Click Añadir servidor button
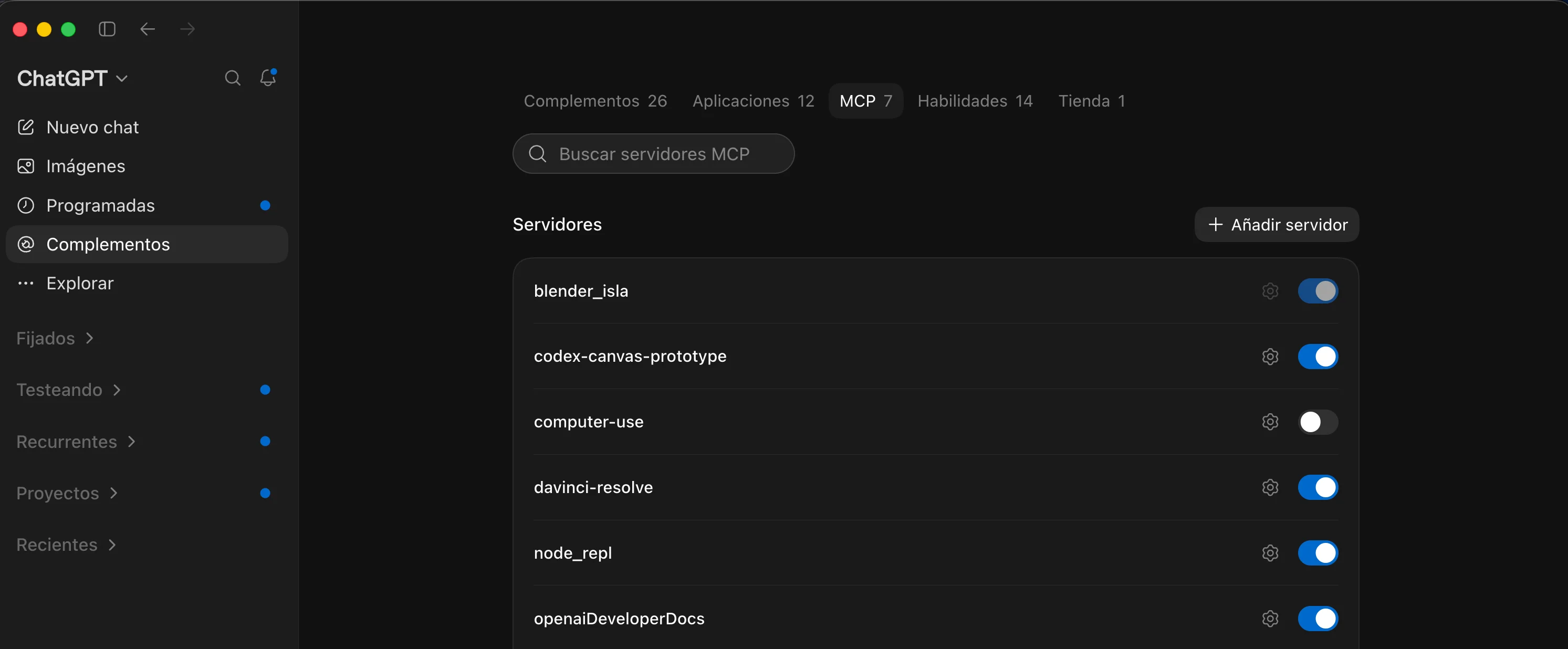The height and width of the screenshot is (649, 1568). (x=1277, y=225)
